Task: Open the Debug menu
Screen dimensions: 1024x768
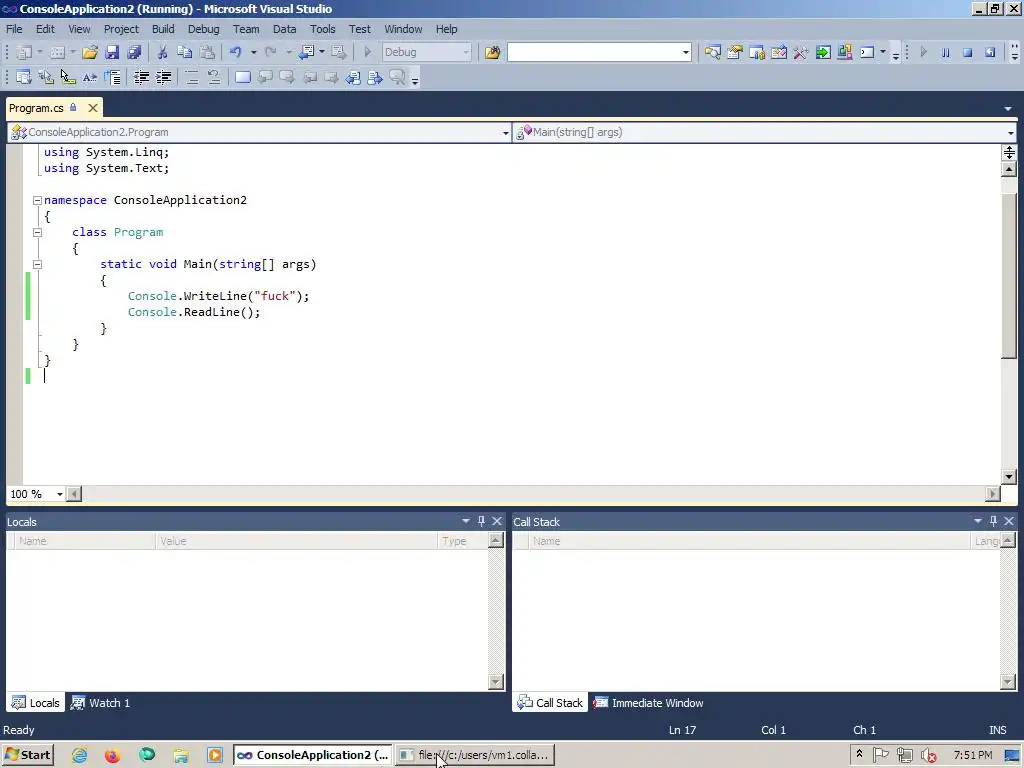Action: (x=204, y=29)
